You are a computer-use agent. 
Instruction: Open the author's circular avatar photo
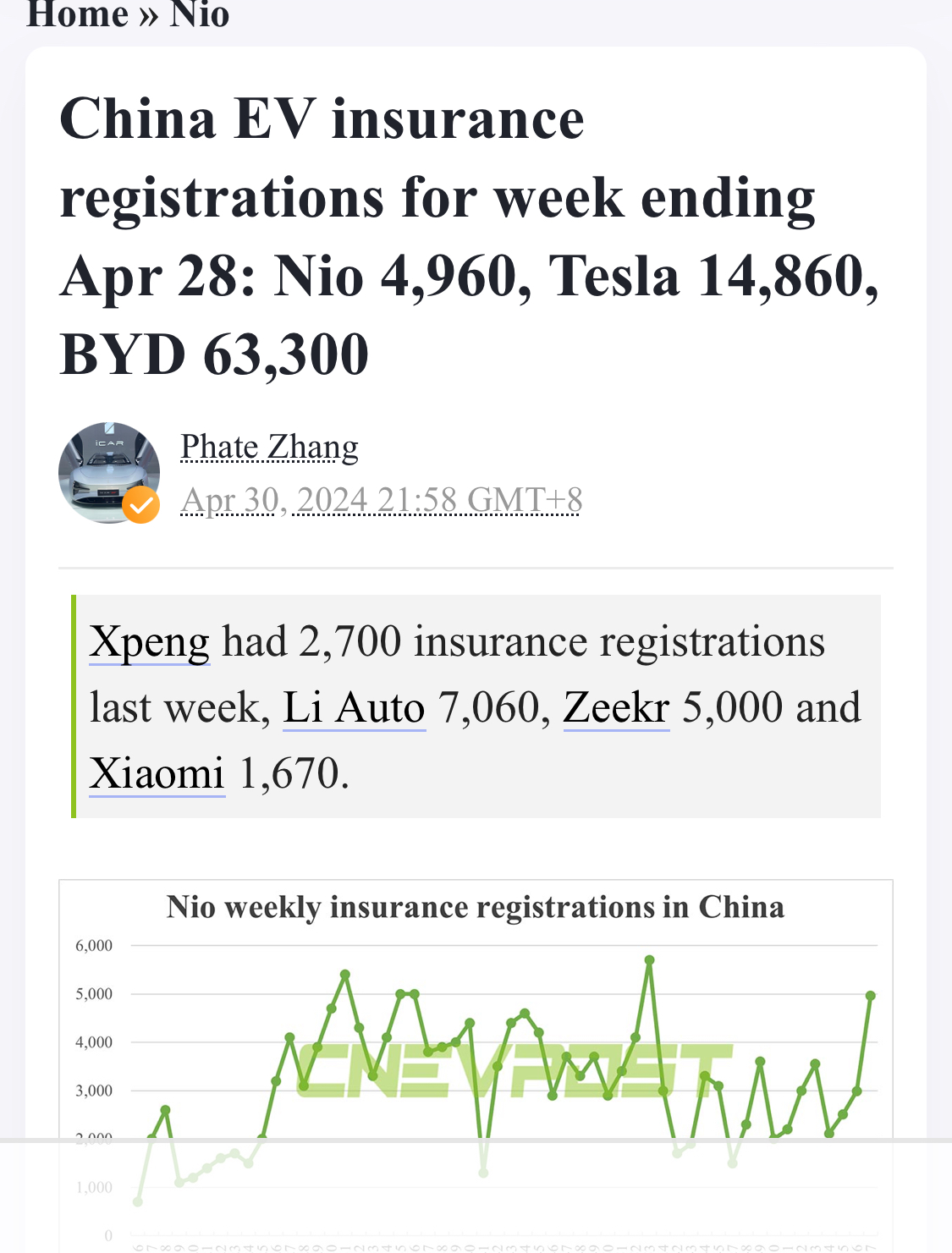pos(109,473)
